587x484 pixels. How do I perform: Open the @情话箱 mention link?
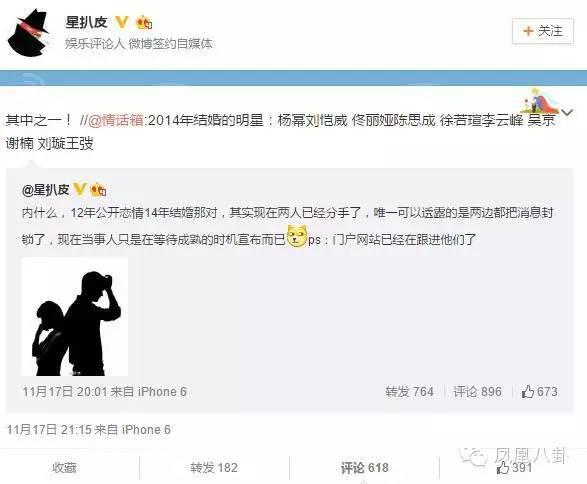click(116, 120)
